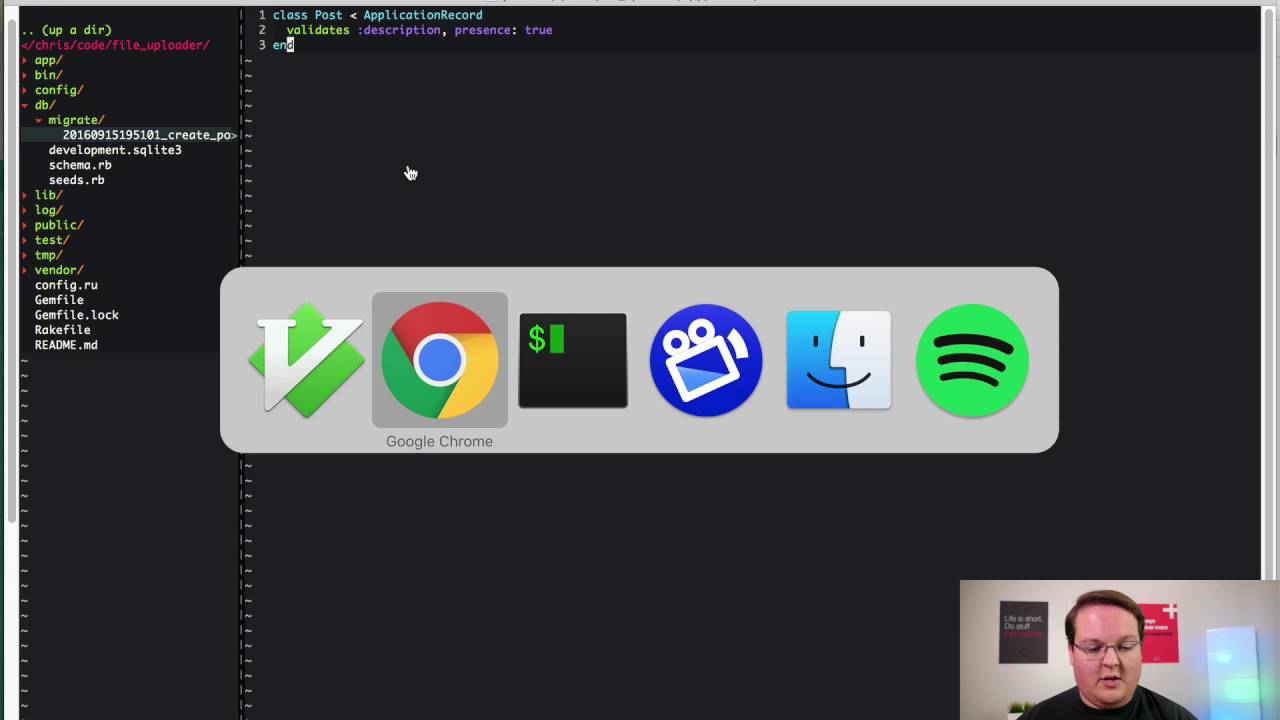Click the left sidebar vertical scrollbar
This screenshot has height=720, width=1280.
(x=12, y=270)
